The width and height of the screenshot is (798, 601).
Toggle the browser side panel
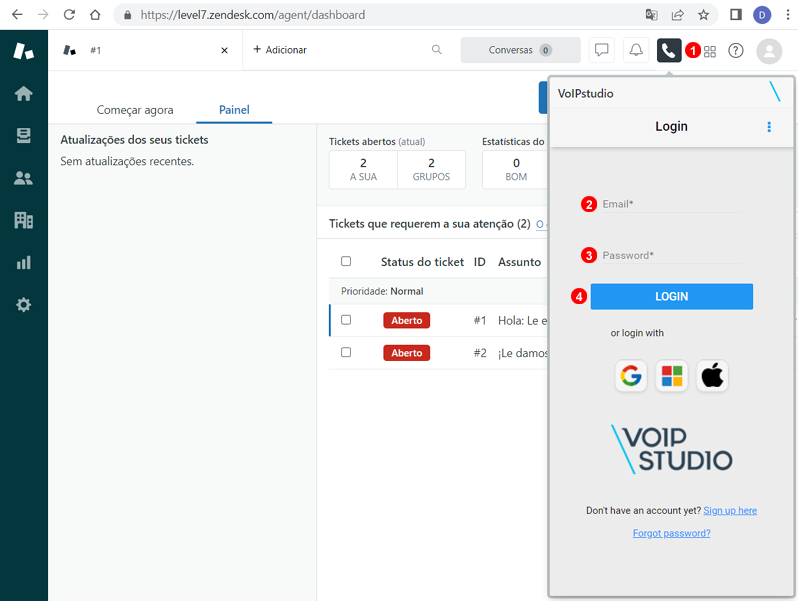[736, 15]
